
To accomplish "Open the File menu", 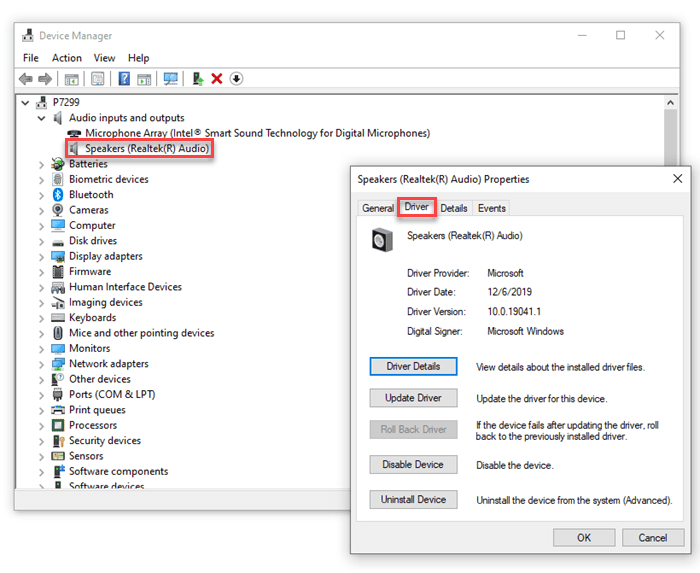I will tap(31, 58).
